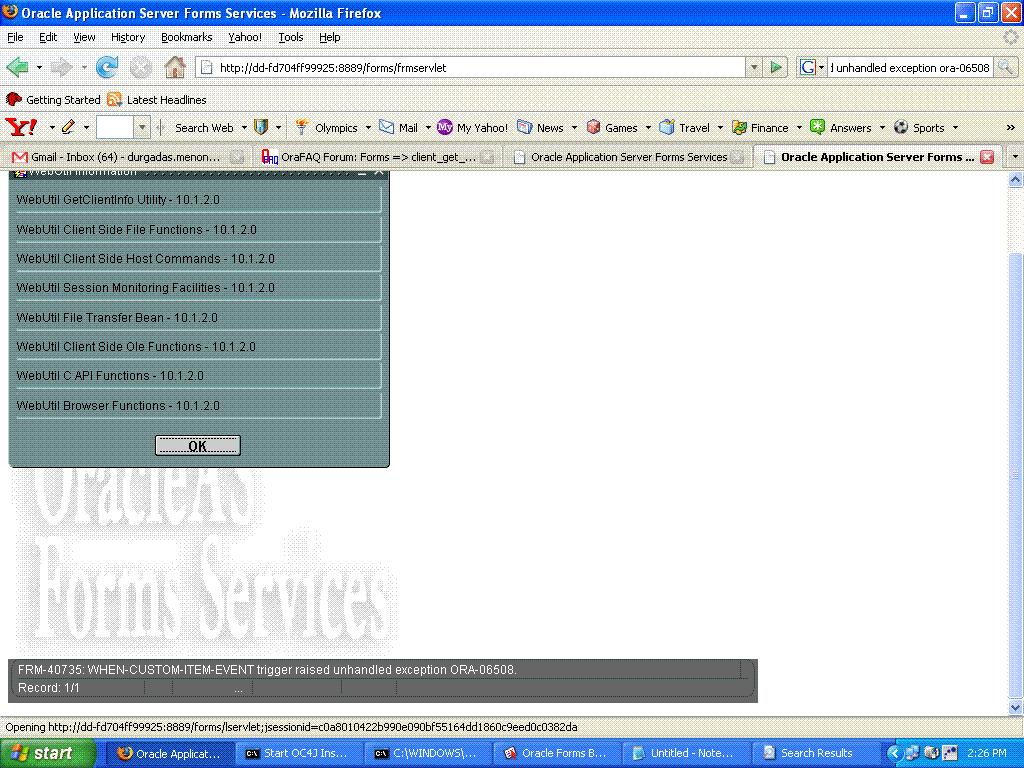The height and width of the screenshot is (768, 1024).
Task: Reload the page with the refresh icon
Action: coord(106,68)
